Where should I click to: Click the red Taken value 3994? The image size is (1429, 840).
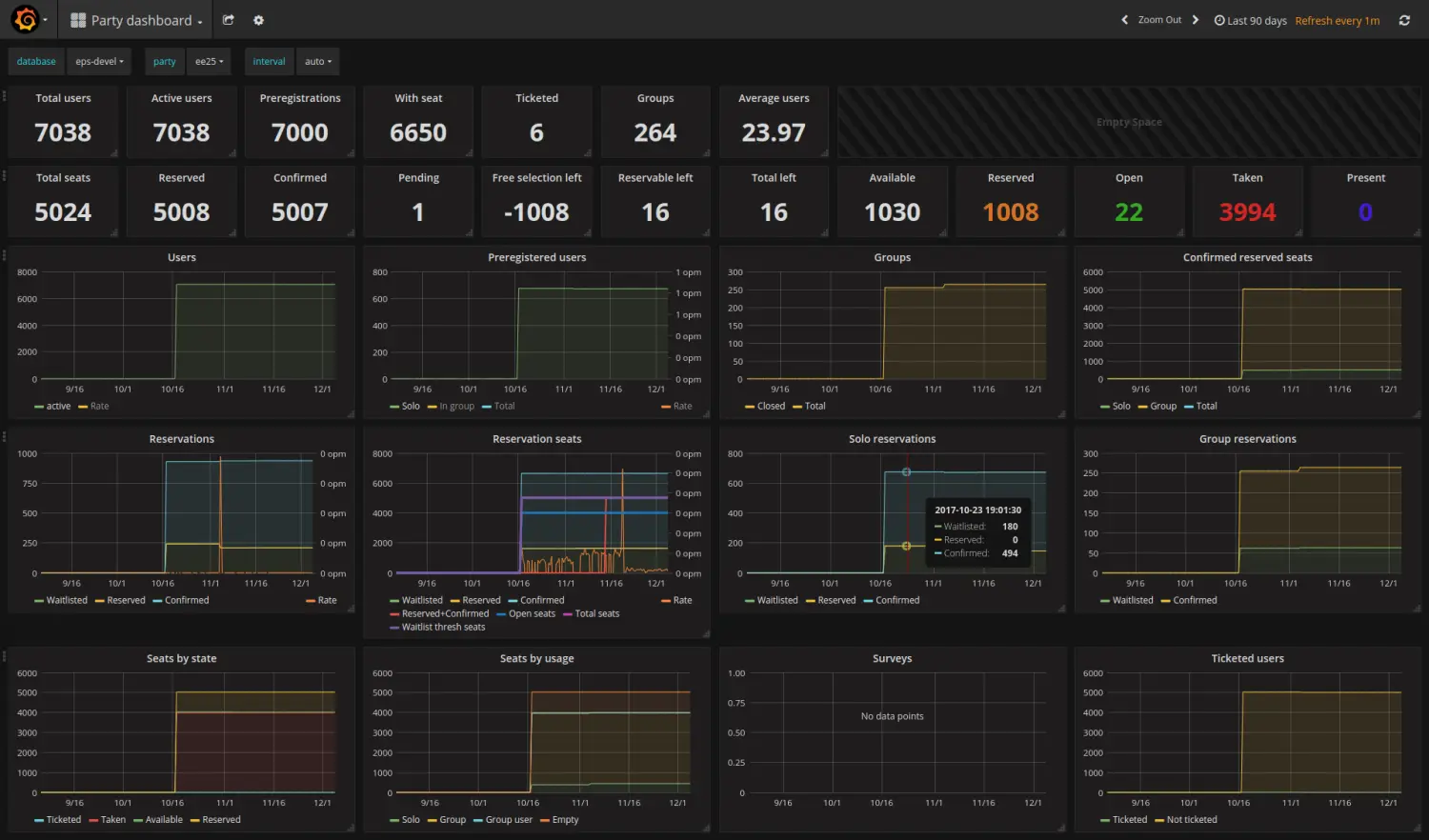click(x=1247, y=212)
